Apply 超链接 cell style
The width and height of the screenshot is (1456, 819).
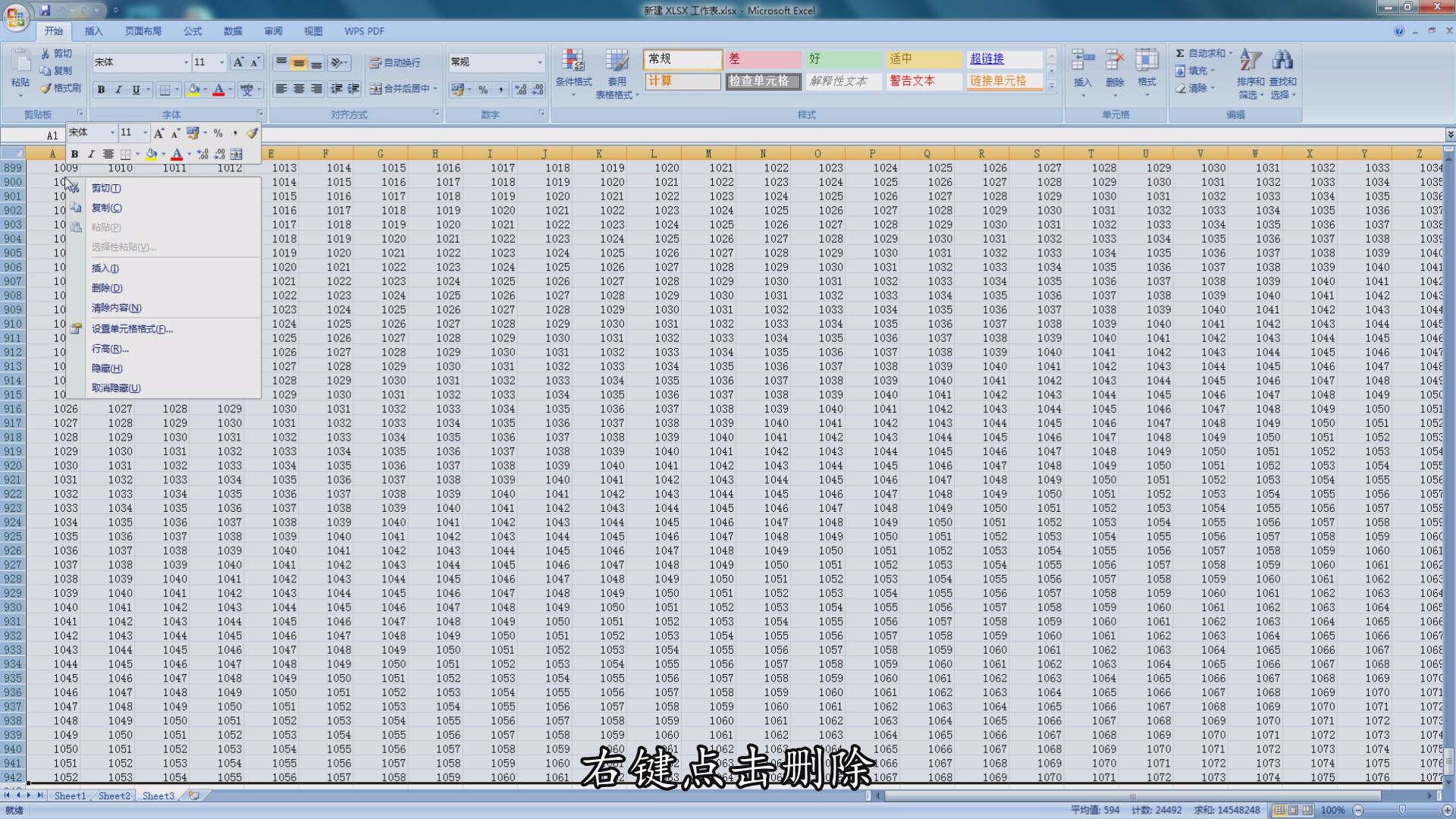[1005, 59]
